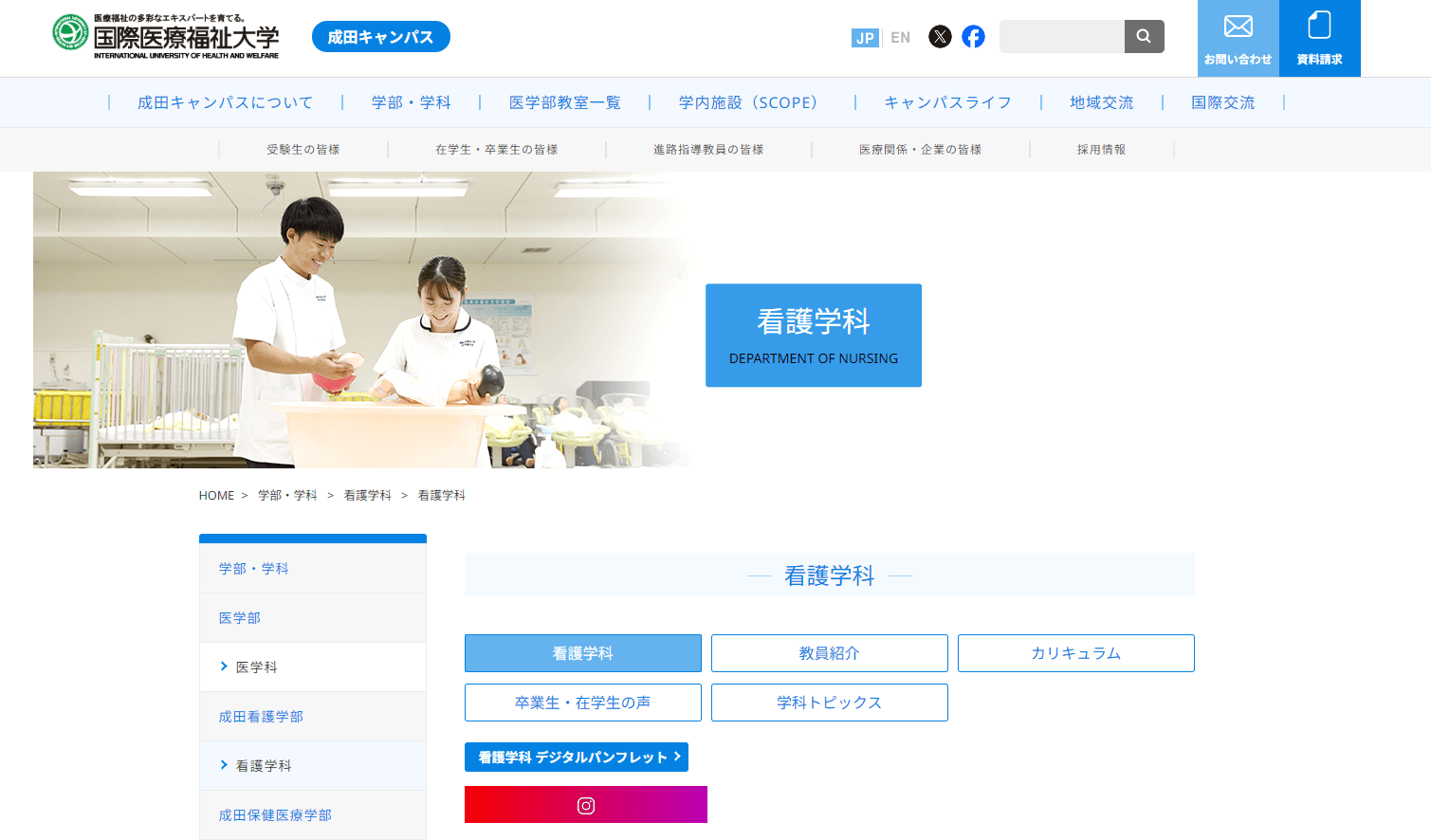
Task: Toggle the highlighted 看護学科 tab button
Action: click(581, 653)
